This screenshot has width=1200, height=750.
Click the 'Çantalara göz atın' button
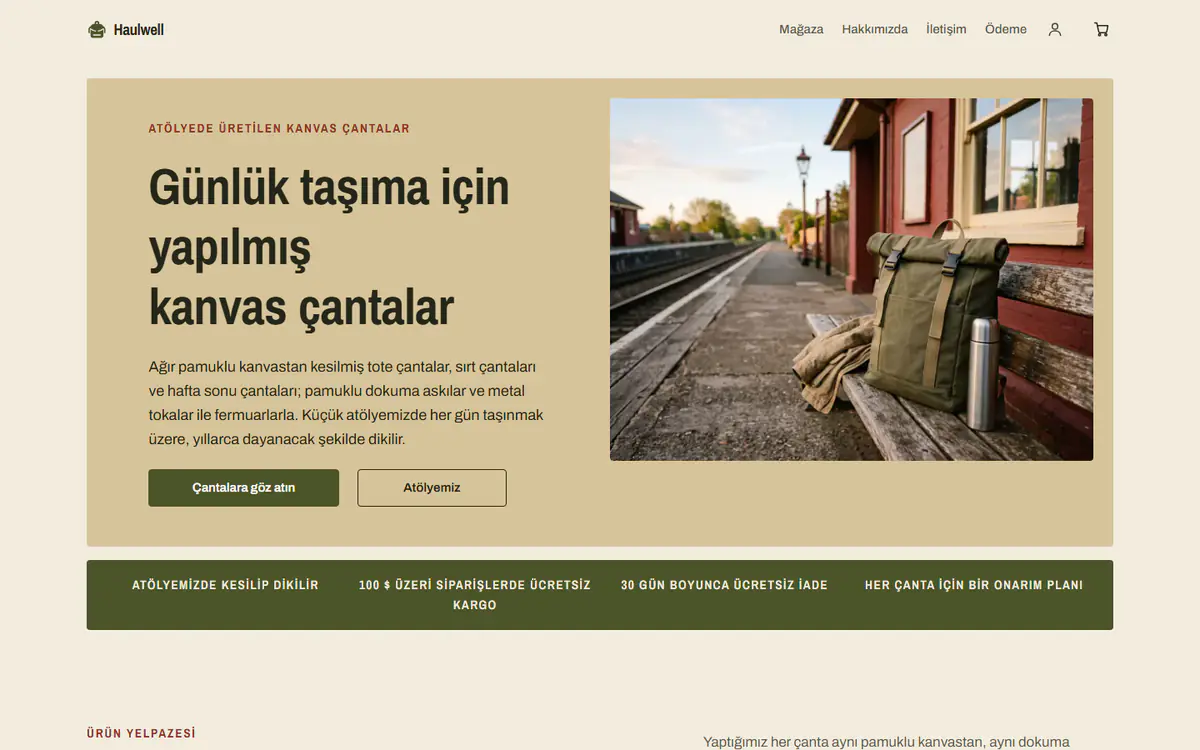click(244, 488)
